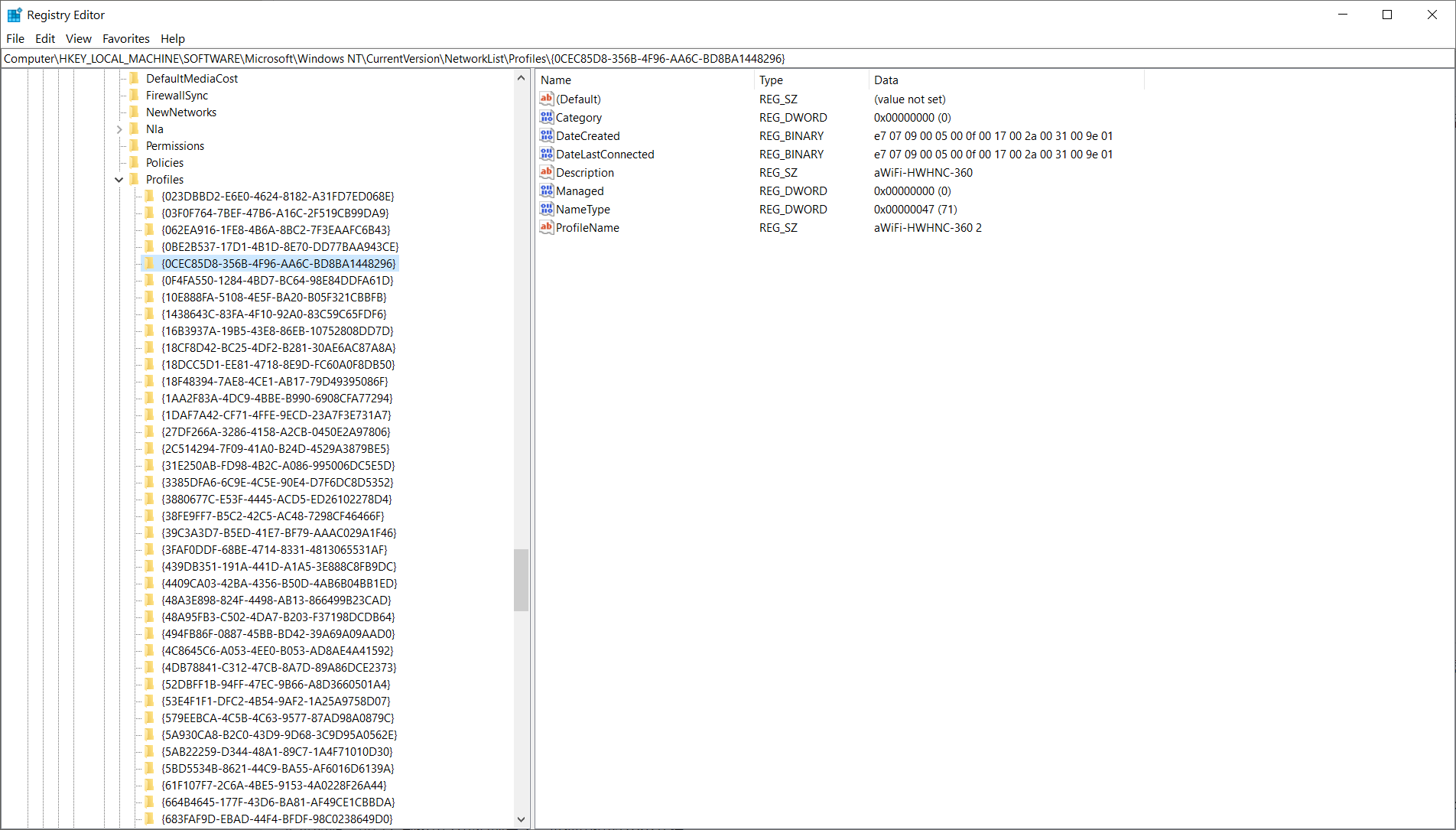
Task: Click the NameType data 0x00000047 (71)
Action: coord(915,209)
